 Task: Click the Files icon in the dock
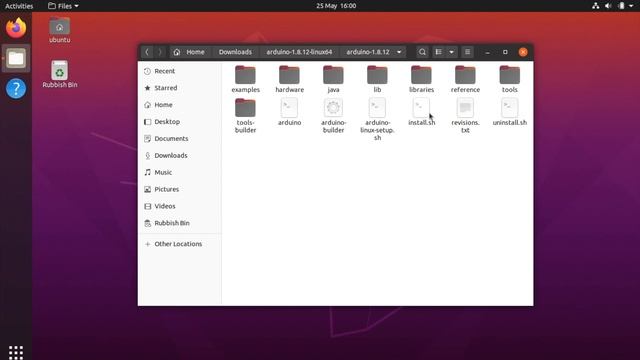[x=16, y=58]
